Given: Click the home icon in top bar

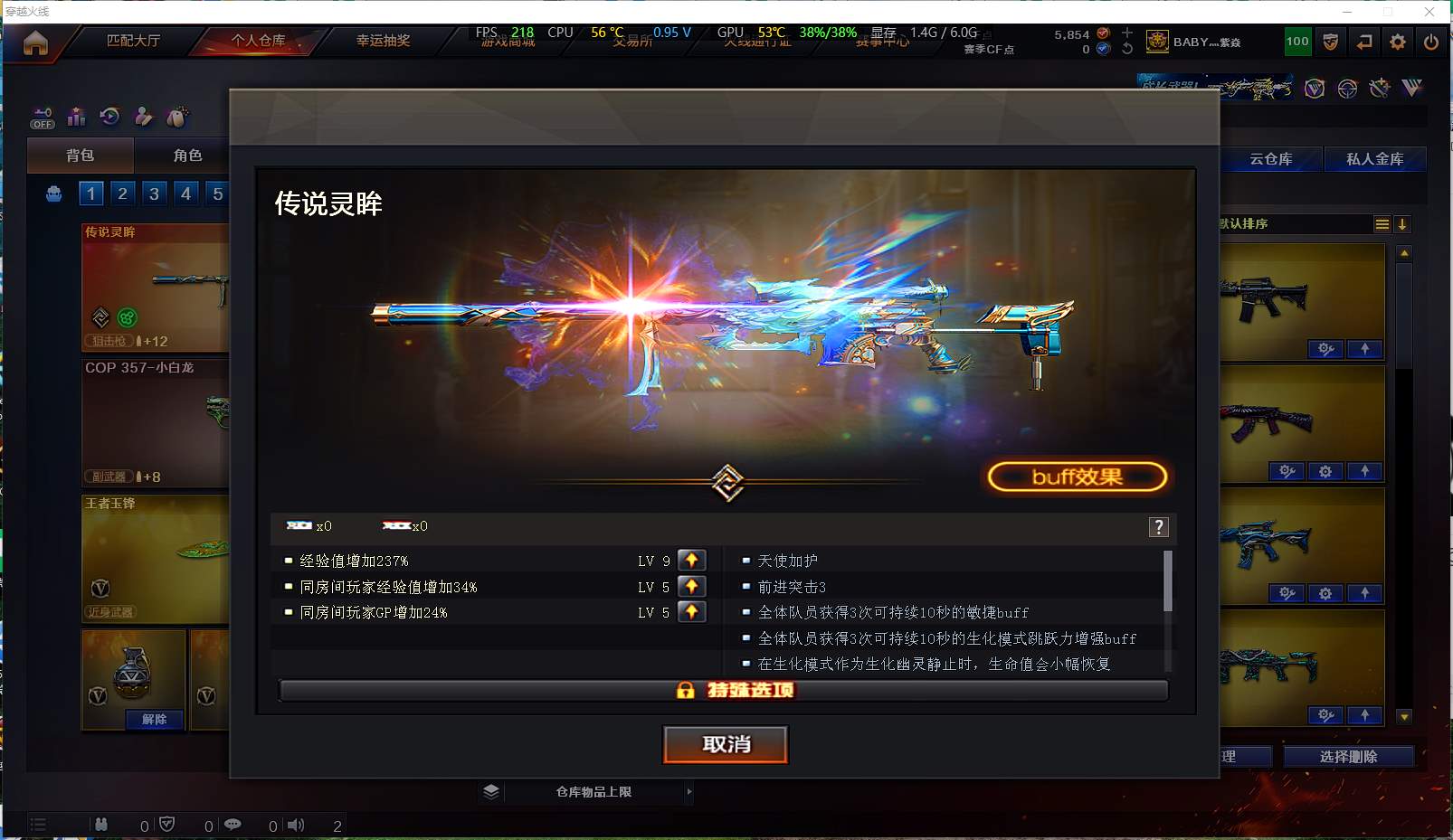Looking at the screenshot, I should 35,42.
